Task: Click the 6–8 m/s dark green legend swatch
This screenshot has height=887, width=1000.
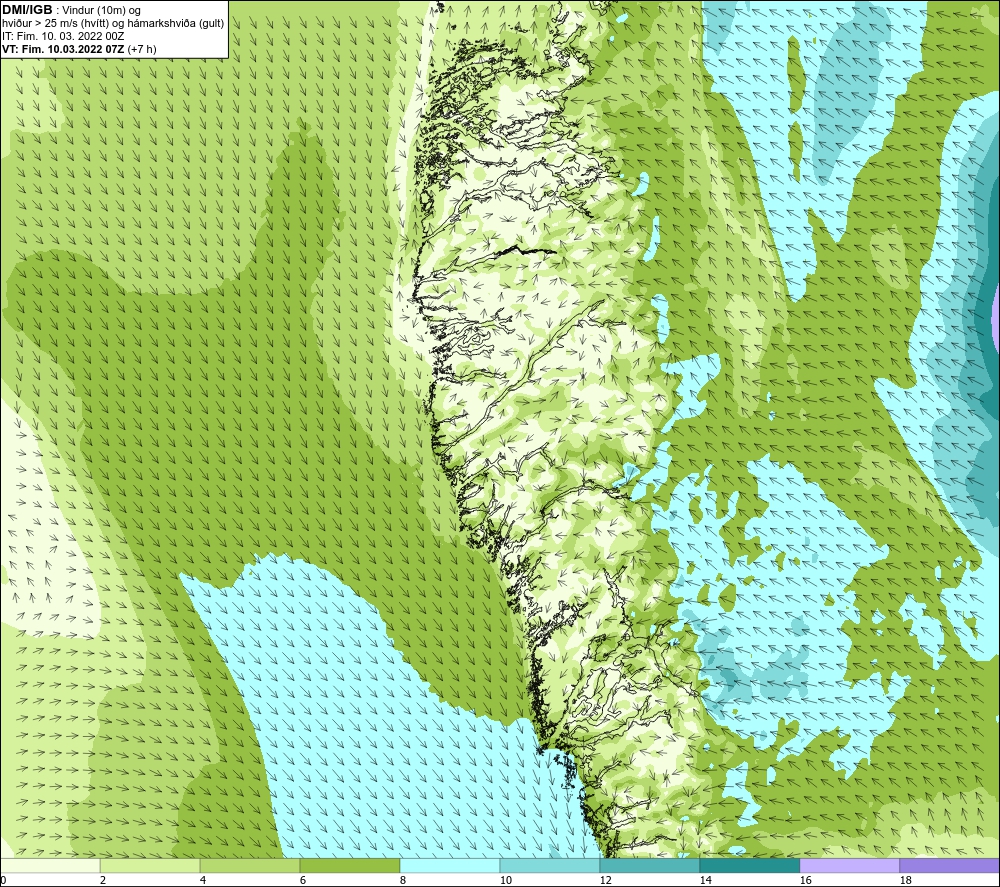Action: click(350, 866)
